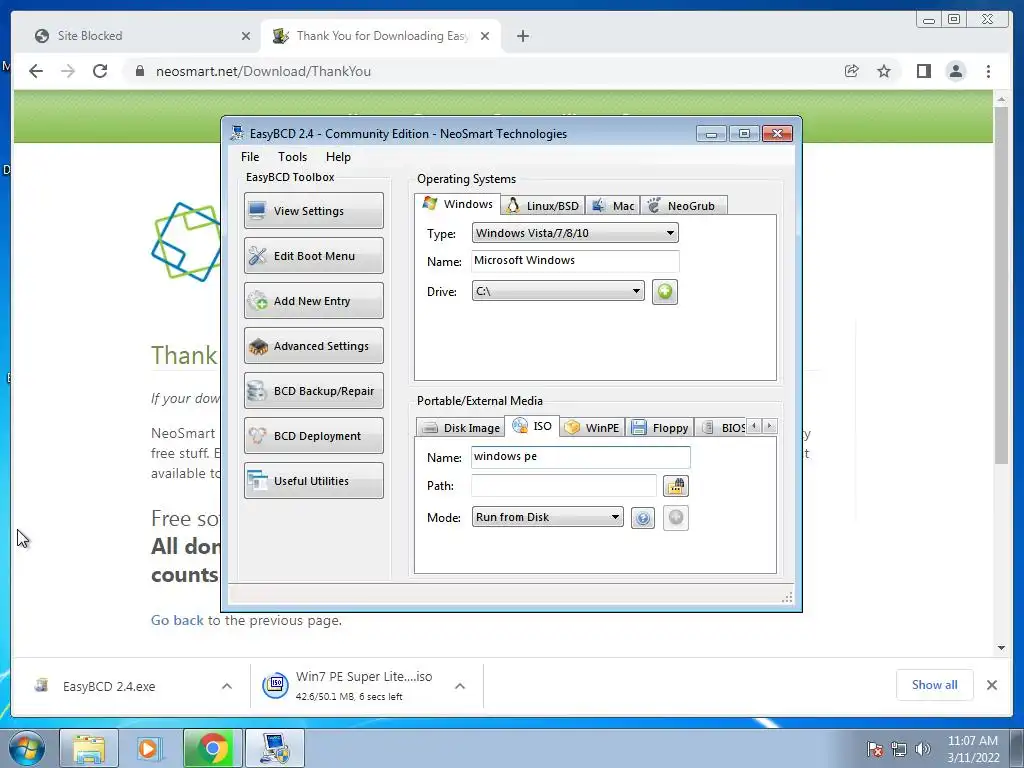Open Useful Utilities section

[313, 481]
